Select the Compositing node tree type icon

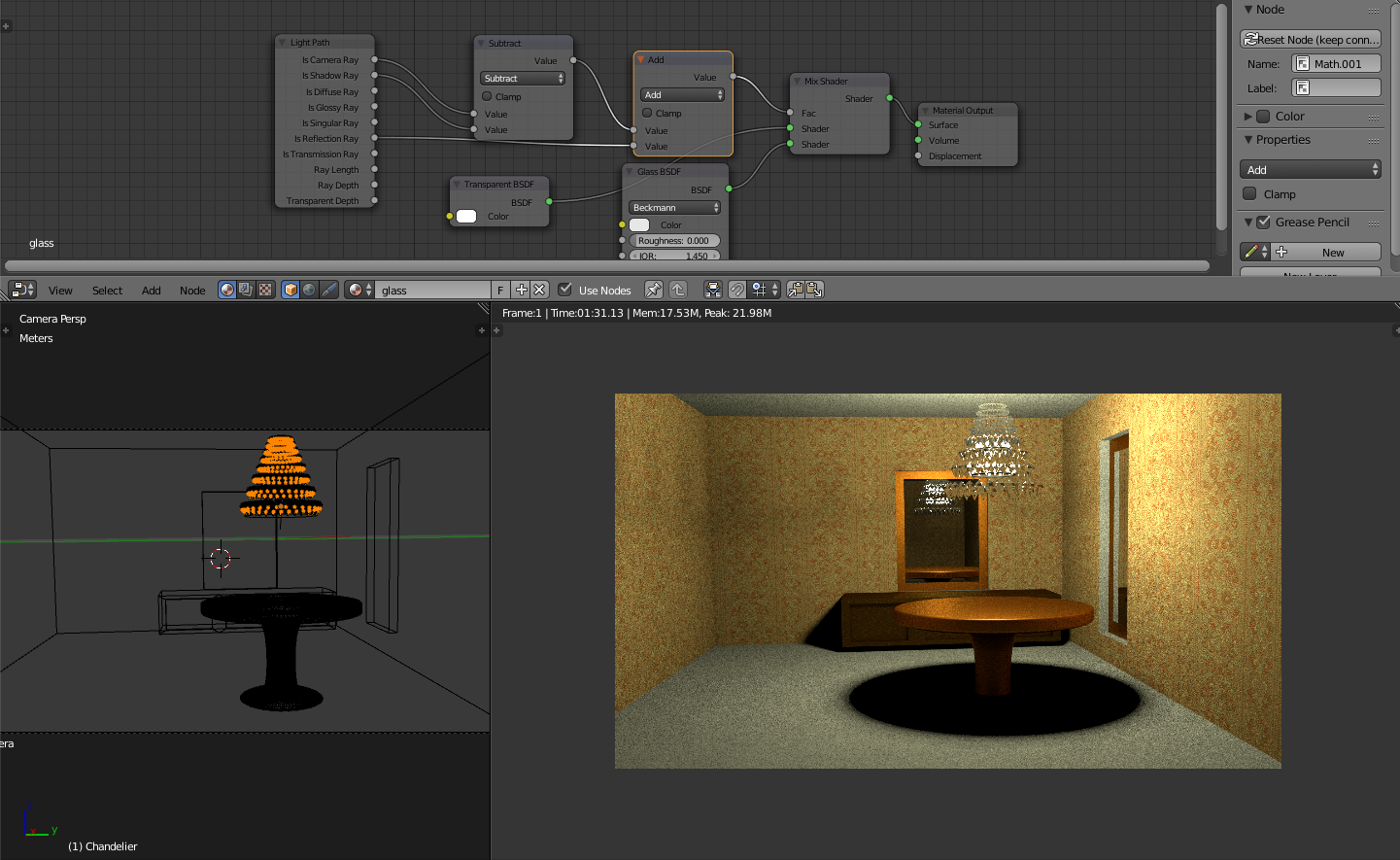[246, 290]
